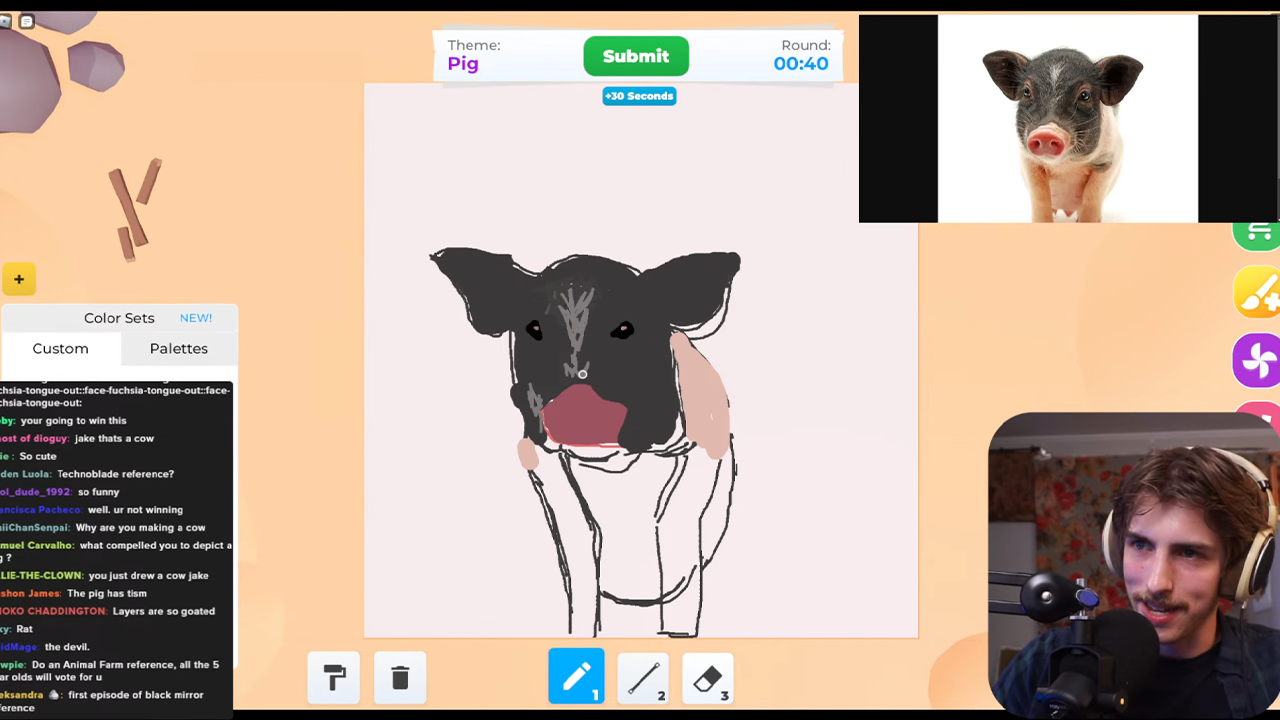Click the purple pinwheel icon
The height and width of the screenshot is (720, 1280).
coord(1257,361)
